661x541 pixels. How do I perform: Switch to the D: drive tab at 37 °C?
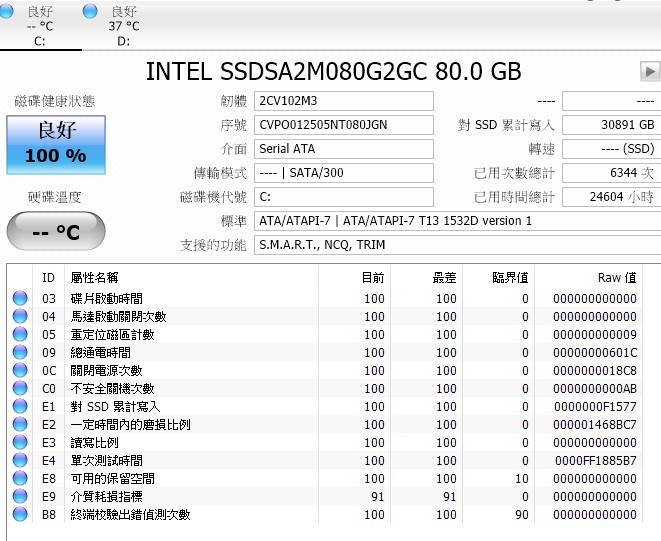click(x=124, y=26)
